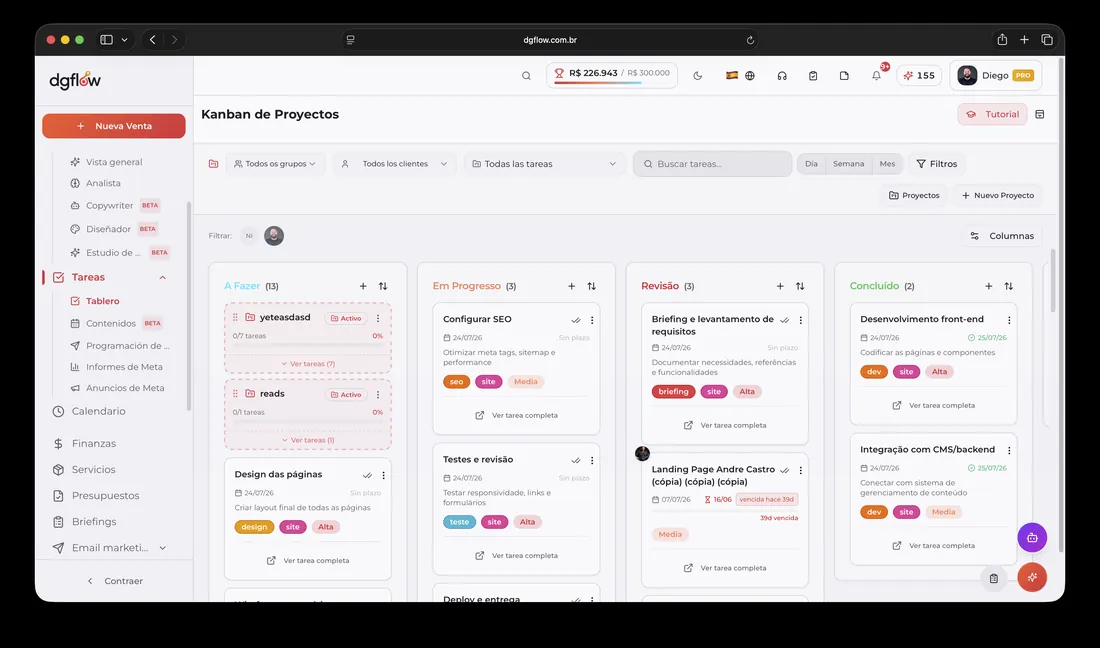Select the Semana view tab
Screen dimensions: 1100x648
(849, 164)
